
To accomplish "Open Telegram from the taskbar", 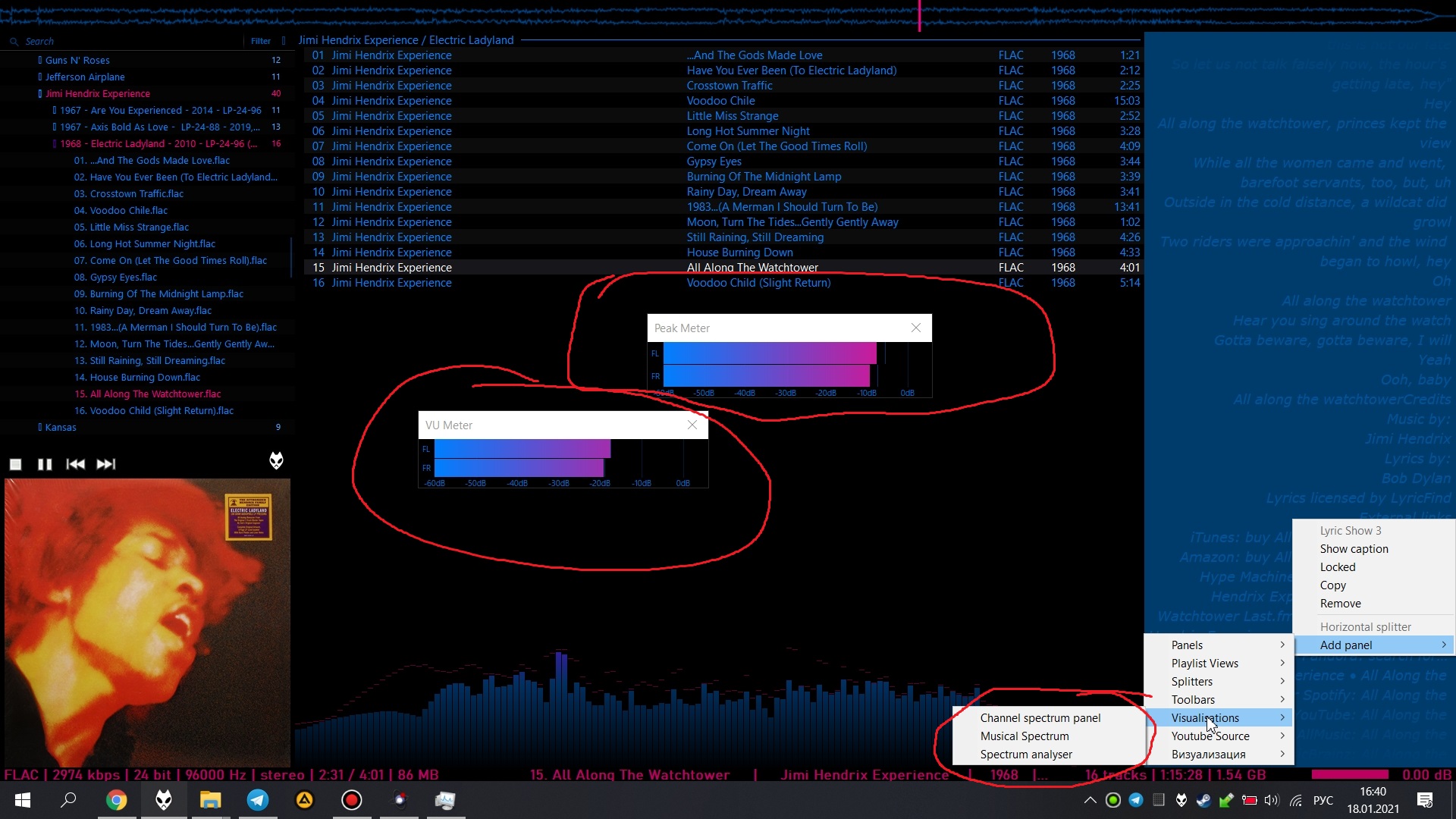I will [258, 800].
